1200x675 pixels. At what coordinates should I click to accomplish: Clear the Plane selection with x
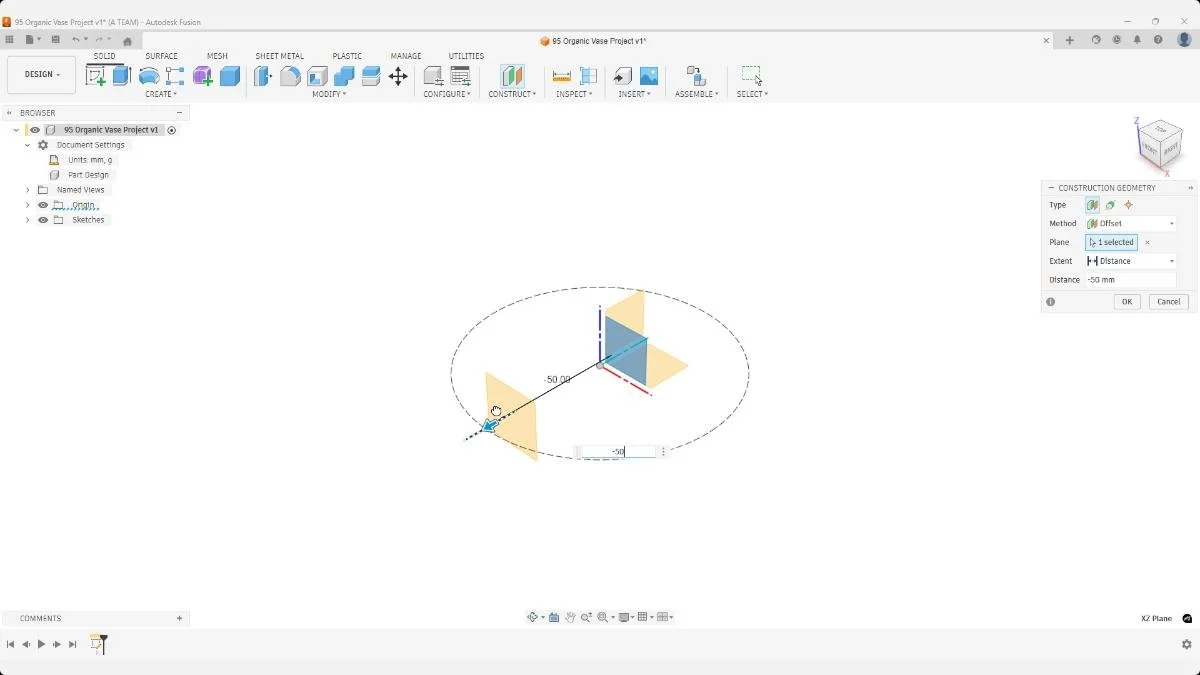point(1147,243)
